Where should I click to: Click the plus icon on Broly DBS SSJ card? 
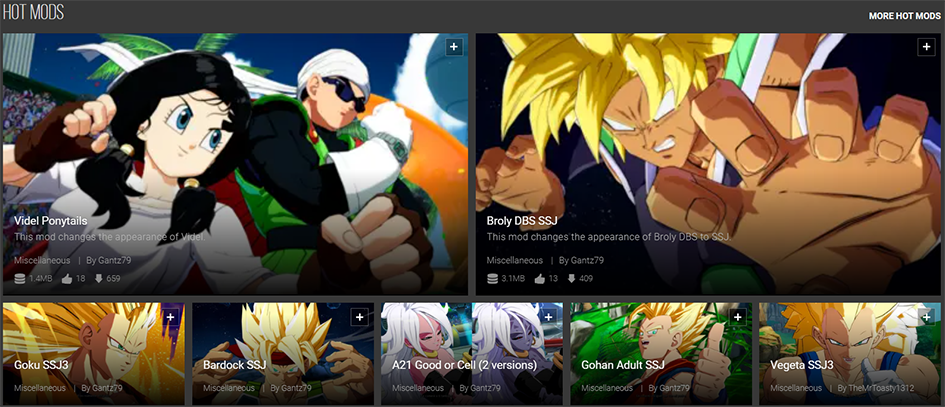point(926,47)
